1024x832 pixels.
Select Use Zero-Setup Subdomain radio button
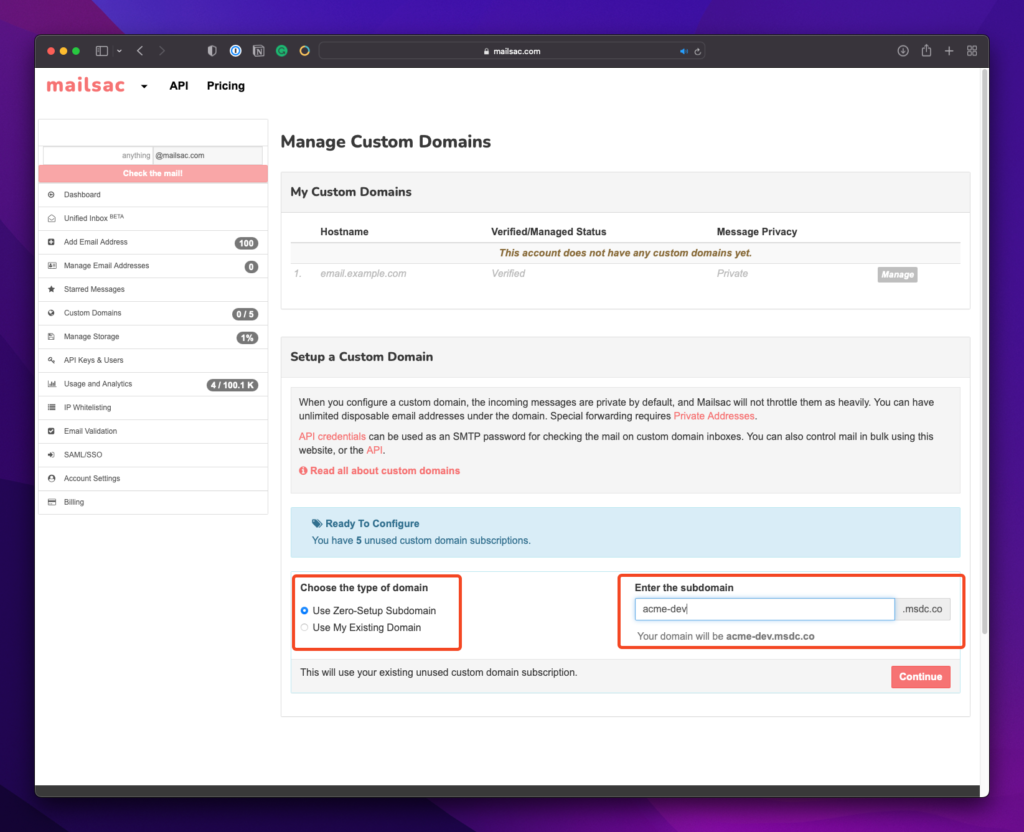pyautogui.click(x=304, y=611)
